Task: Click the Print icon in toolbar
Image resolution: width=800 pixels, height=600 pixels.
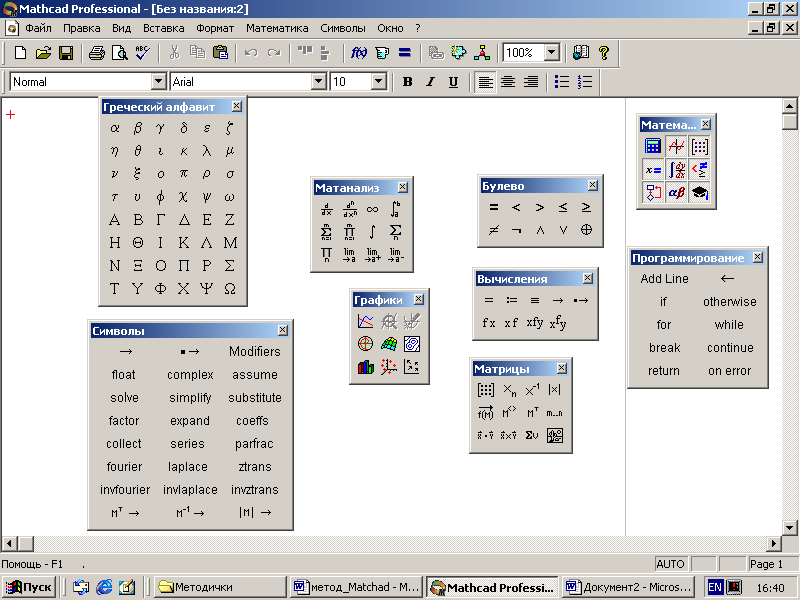Action: point(96,53)
